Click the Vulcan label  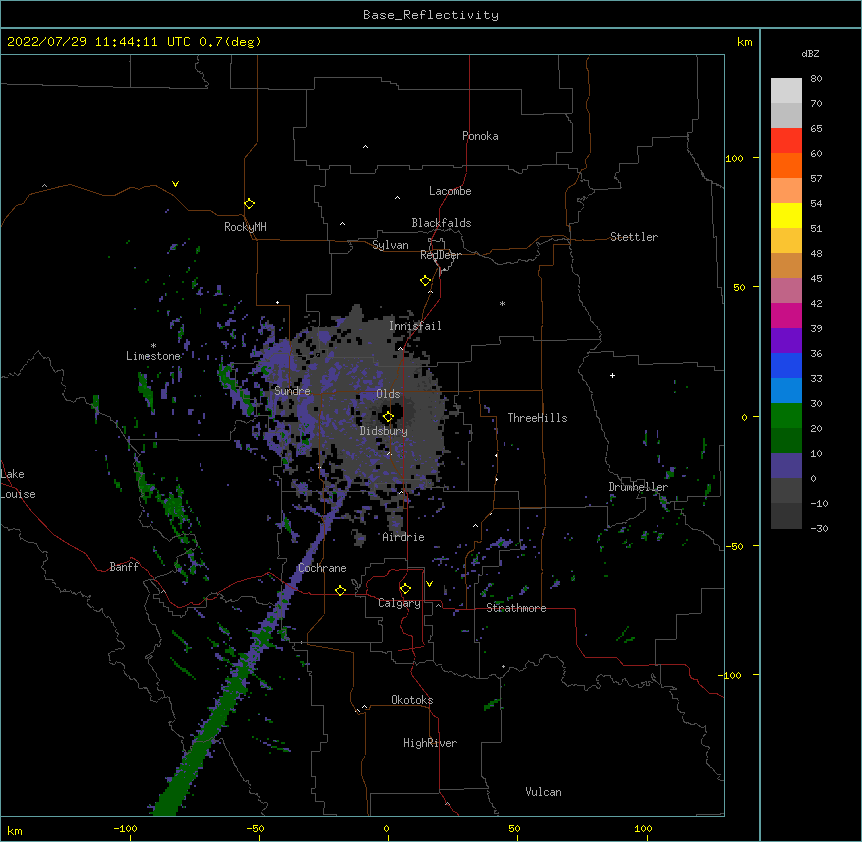pos(543,792)
